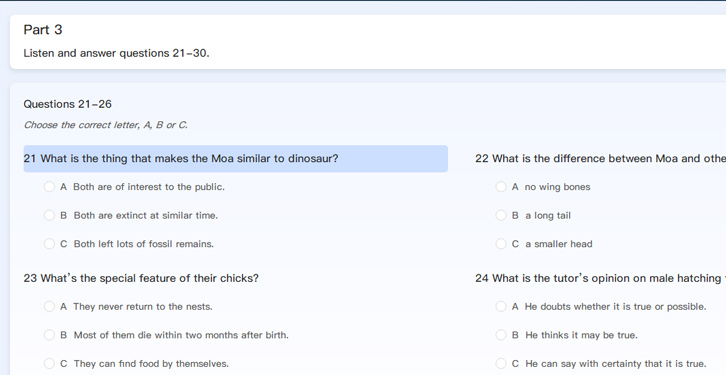This screenshot has height=375, width=726.
Task: Pick 'Both left lots of fossil remains'
Action: point(49,244)
